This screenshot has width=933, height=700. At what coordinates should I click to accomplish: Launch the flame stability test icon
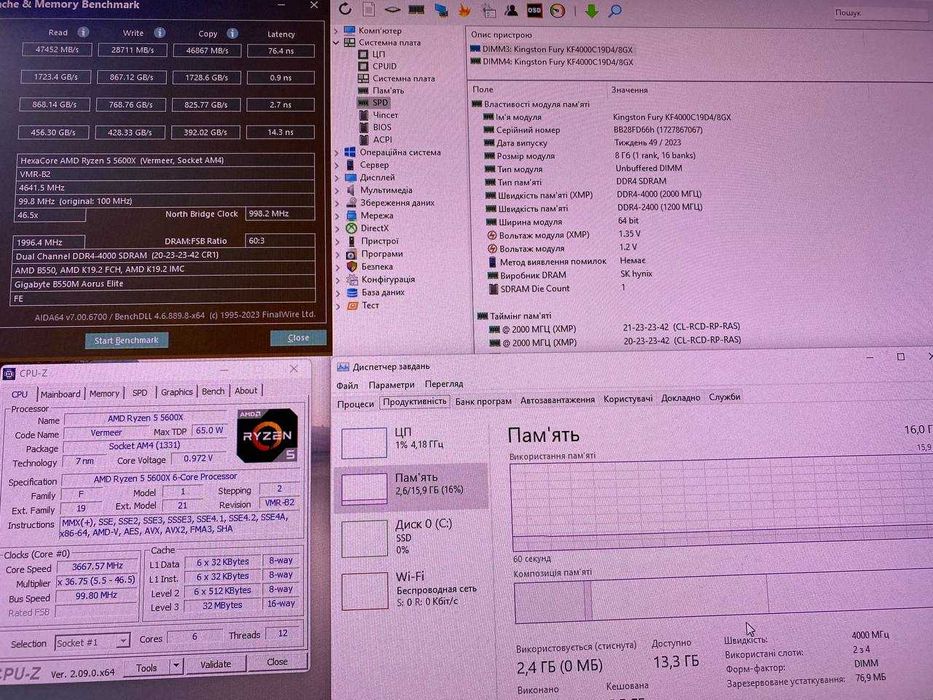[464, 10]
